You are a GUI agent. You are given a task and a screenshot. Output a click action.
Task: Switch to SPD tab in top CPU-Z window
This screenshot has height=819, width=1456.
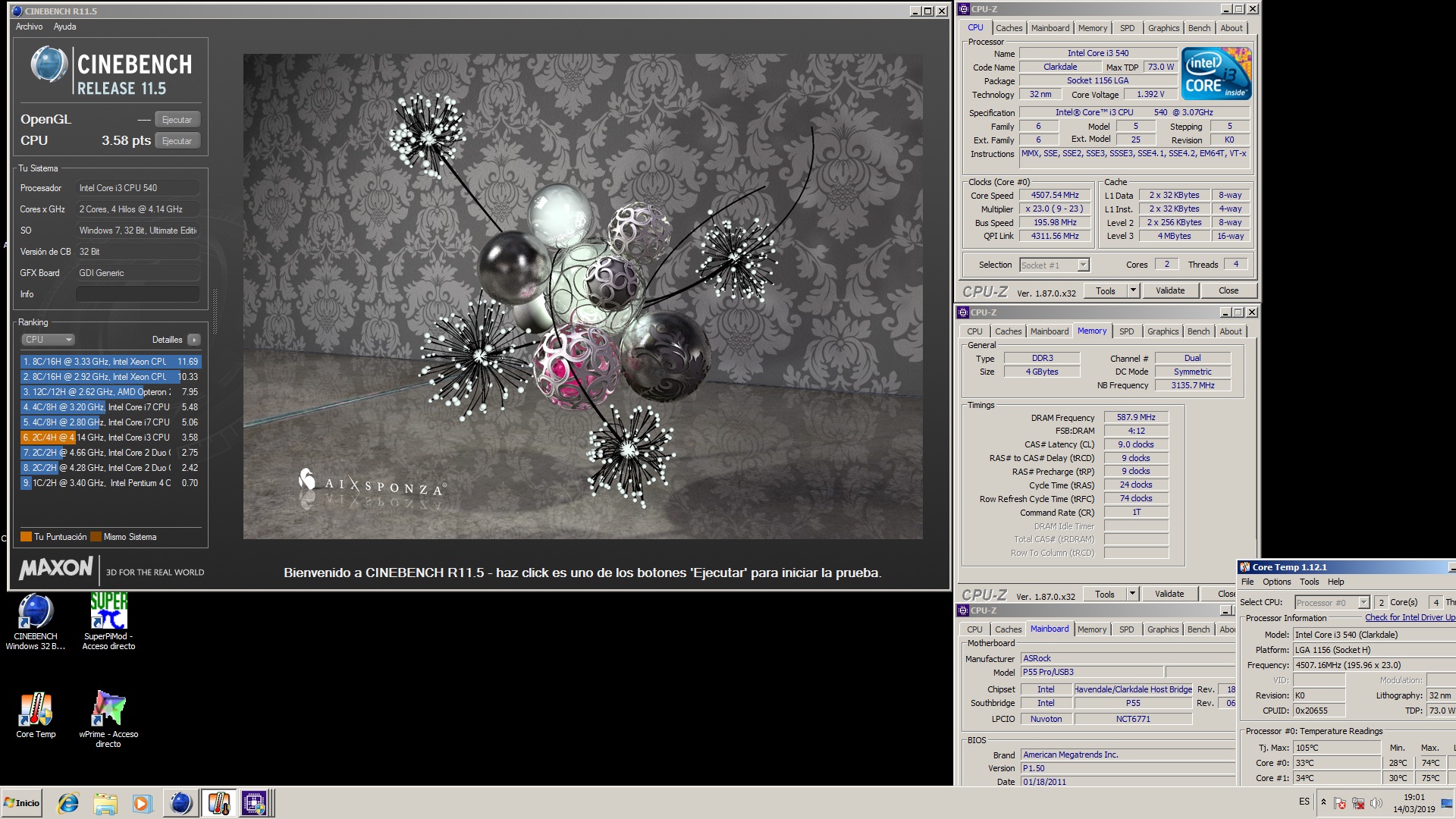tap(1128, 28)
